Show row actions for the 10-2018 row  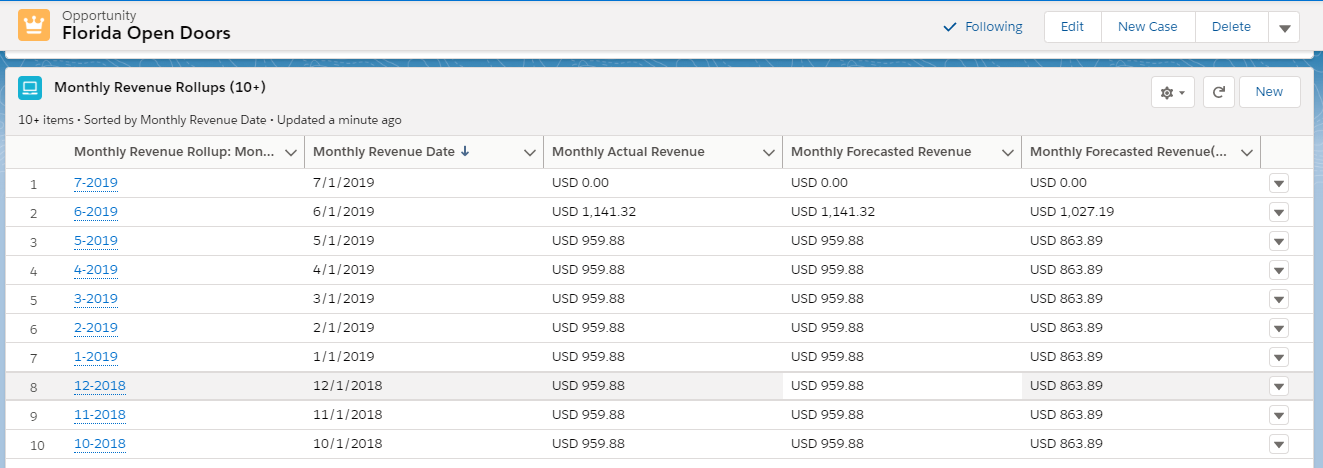[1279, 444]
